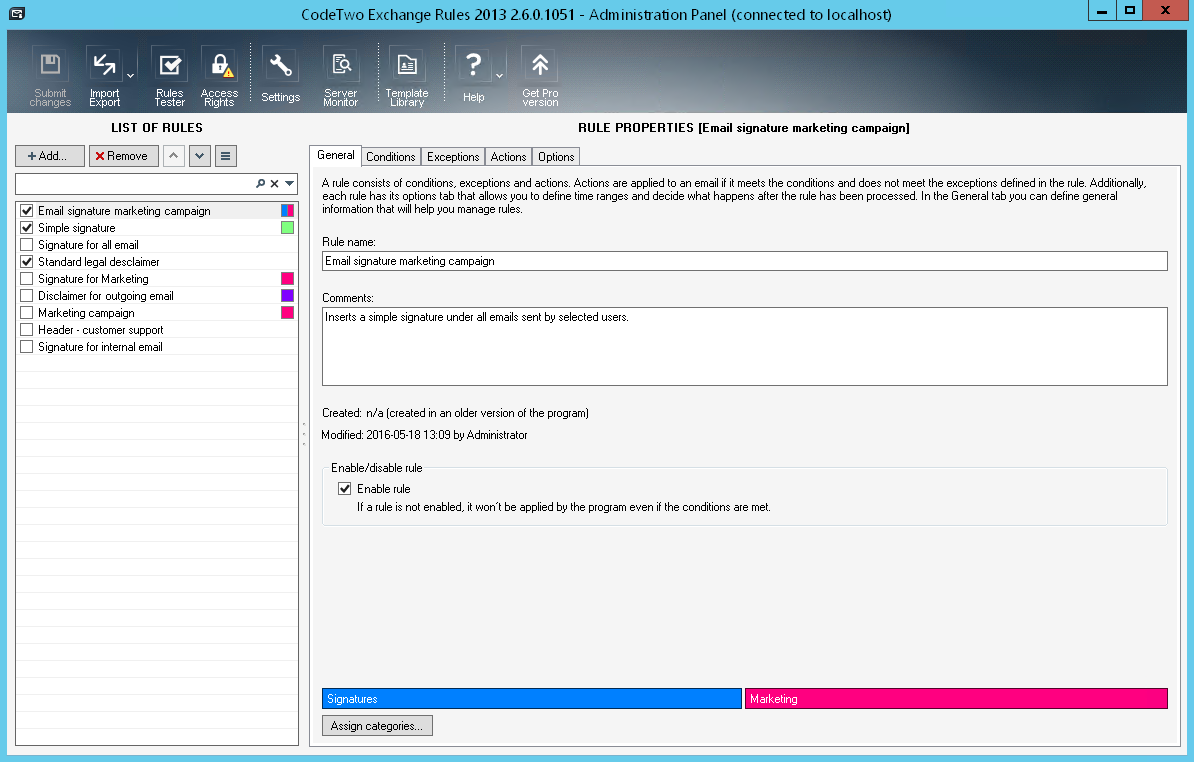Click the Assign categories... button
Screen dimensions: 1194x762
pos(377,726)
